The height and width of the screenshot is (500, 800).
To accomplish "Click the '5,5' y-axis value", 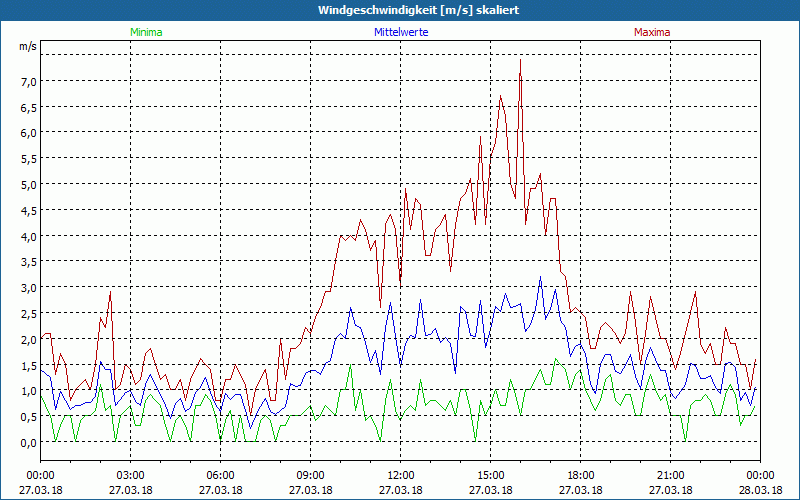I will (x=28, y=159).
